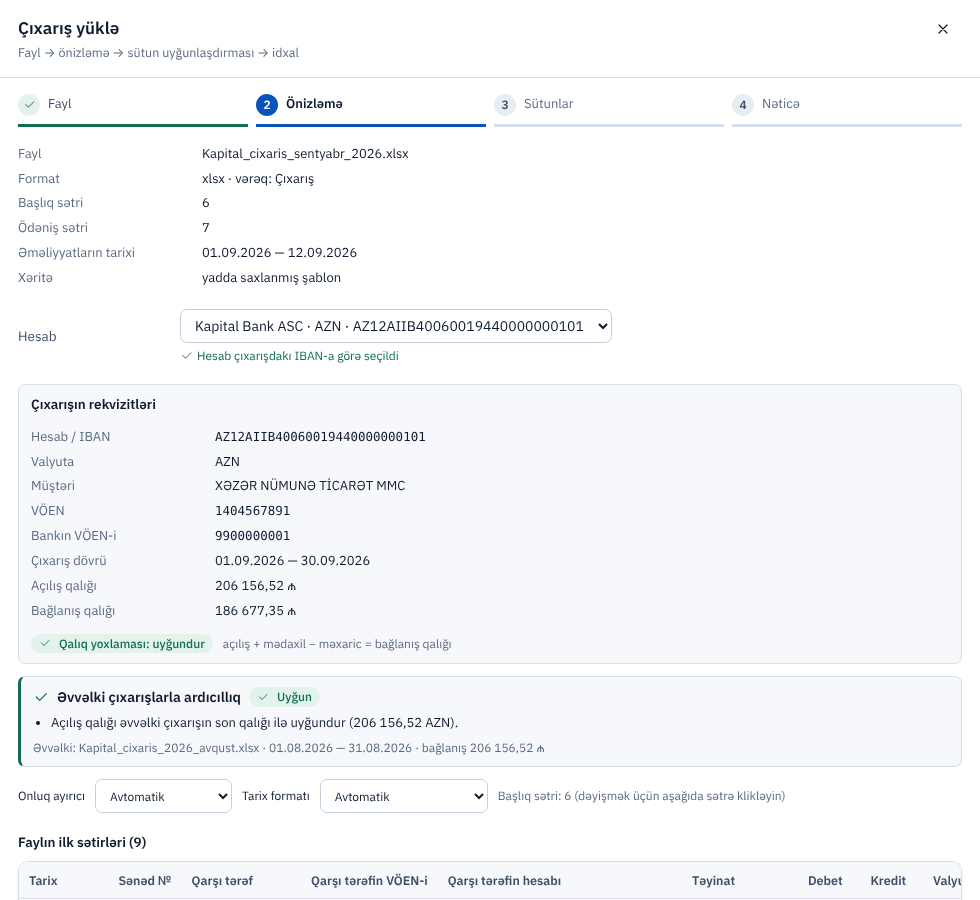Click the file name Kapital_cixaris_sentyabr_2026.xlsx
Screen dimensions: 980x900
tap(305, 154)
